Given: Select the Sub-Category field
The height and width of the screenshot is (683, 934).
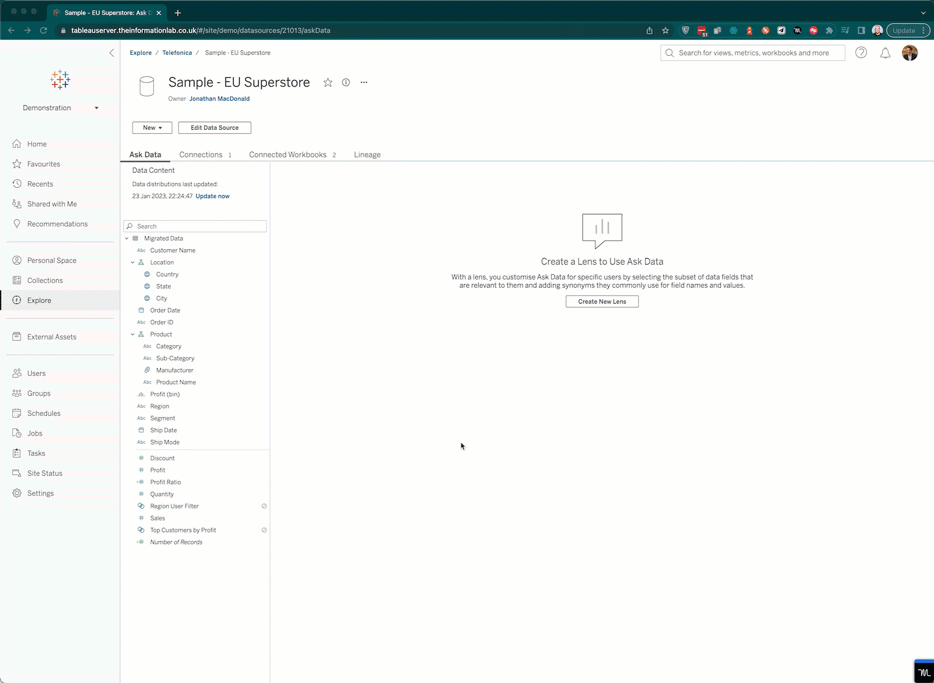Looking at the screenshot, I should pyautogui.click(x=175, y=358).
